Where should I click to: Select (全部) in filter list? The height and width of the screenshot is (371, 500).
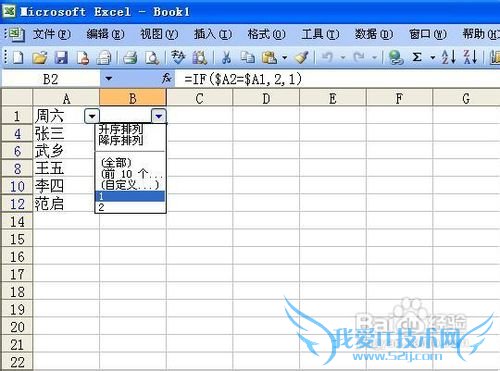click(131, 163)
